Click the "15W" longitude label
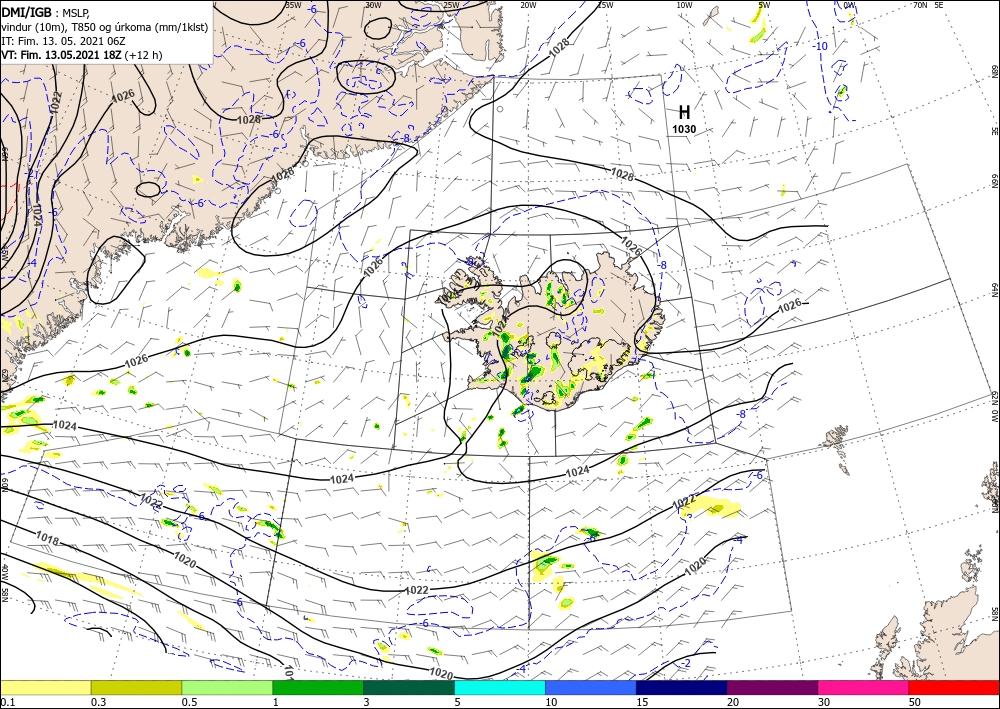This screenshot has width=1000, height=709. (606, 5)
